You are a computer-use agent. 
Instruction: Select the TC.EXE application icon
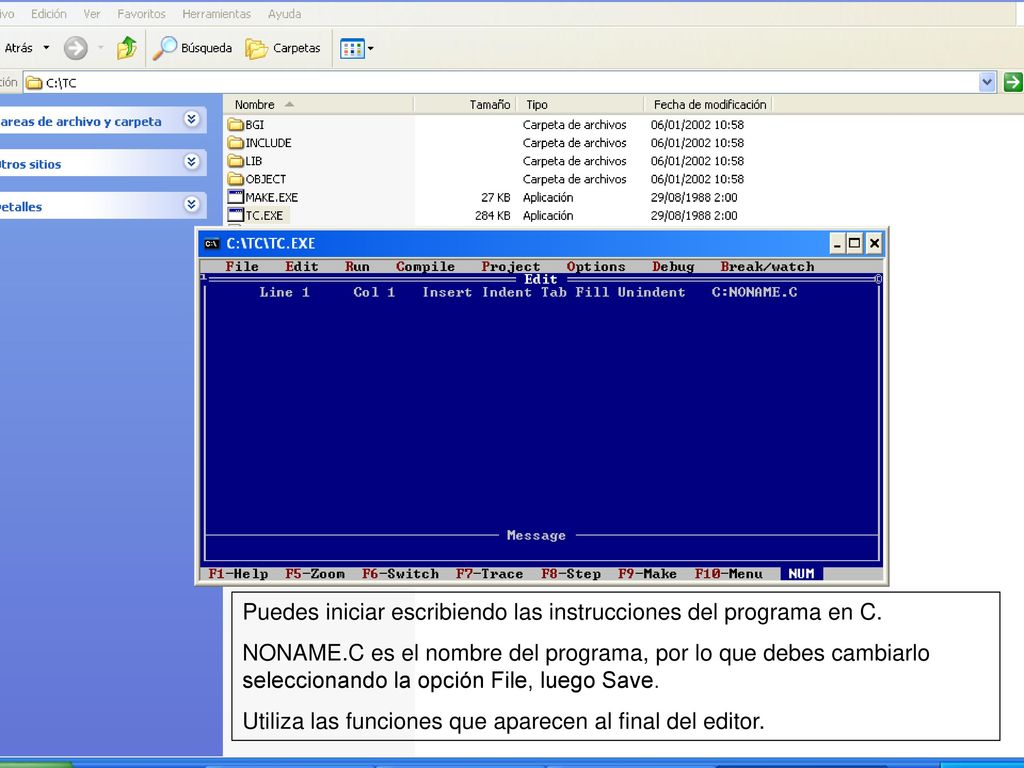pyautogui.click(x=236, y=215)
